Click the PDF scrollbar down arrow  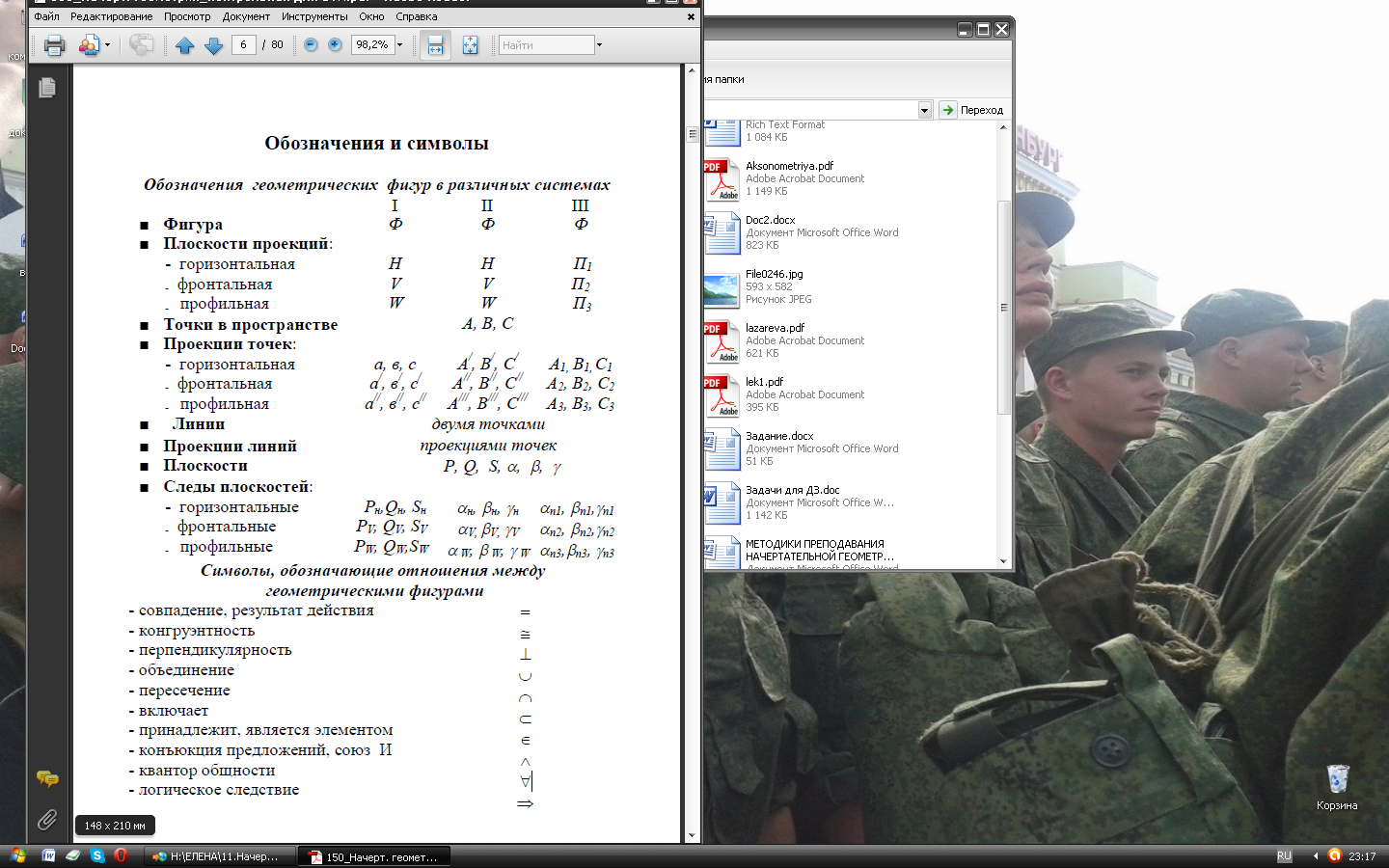pyautogui.click(x=692, y=835)
